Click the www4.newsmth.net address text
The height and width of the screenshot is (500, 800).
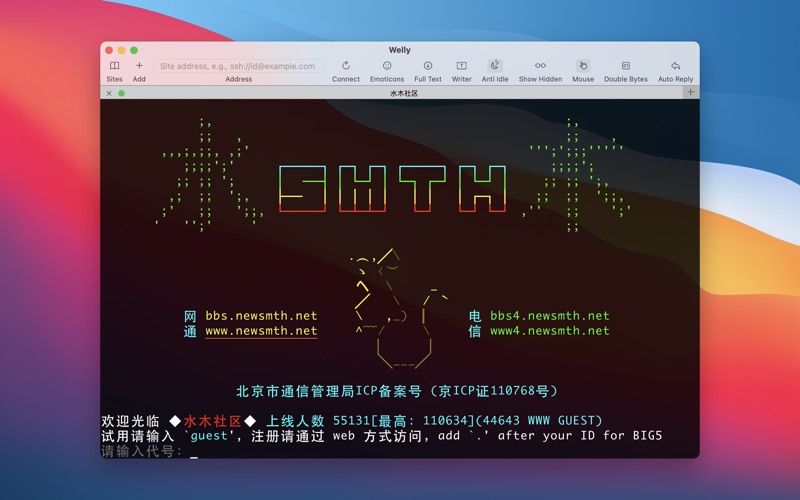[x=549, y=331]
